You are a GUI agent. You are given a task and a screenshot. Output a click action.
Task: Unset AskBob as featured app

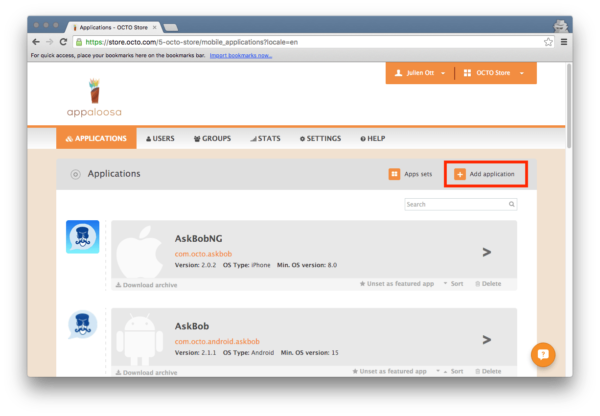tap(390, 371)
